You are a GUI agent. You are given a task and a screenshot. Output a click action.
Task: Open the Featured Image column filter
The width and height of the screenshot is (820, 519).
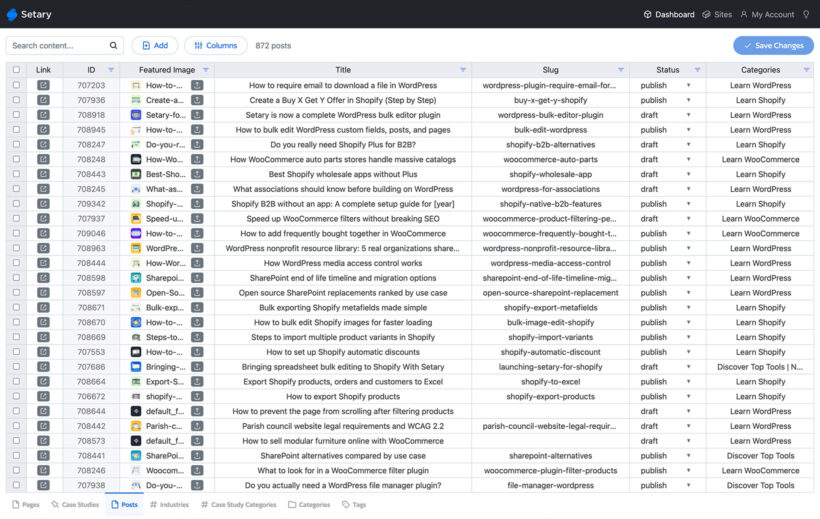[206, 70]
